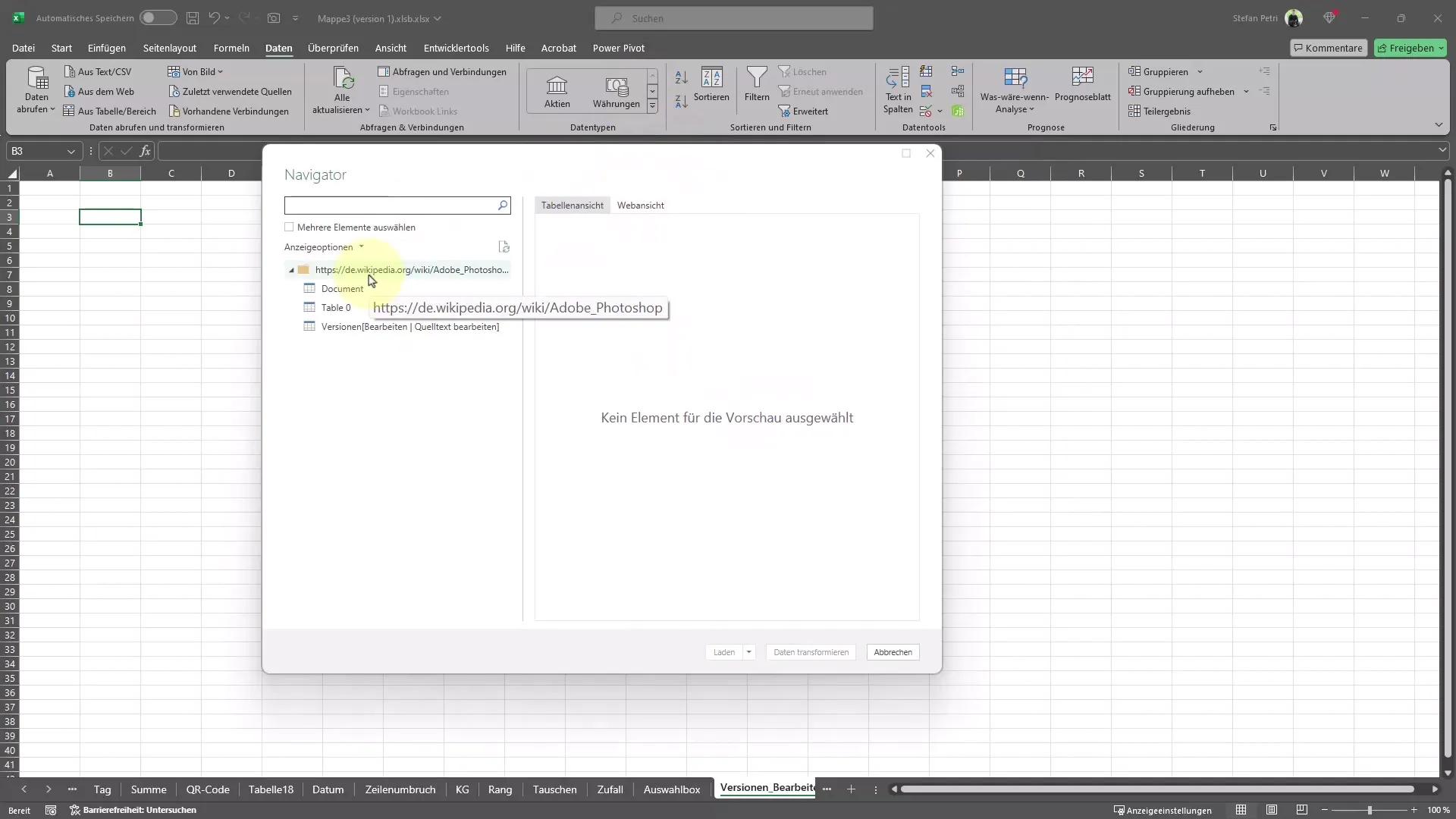Select Versionen[Bearbeiten | Quelltext bearbeiten] tree item
Image resolution: width=1456 pixels, height=819 pixels.
[410, 326]
